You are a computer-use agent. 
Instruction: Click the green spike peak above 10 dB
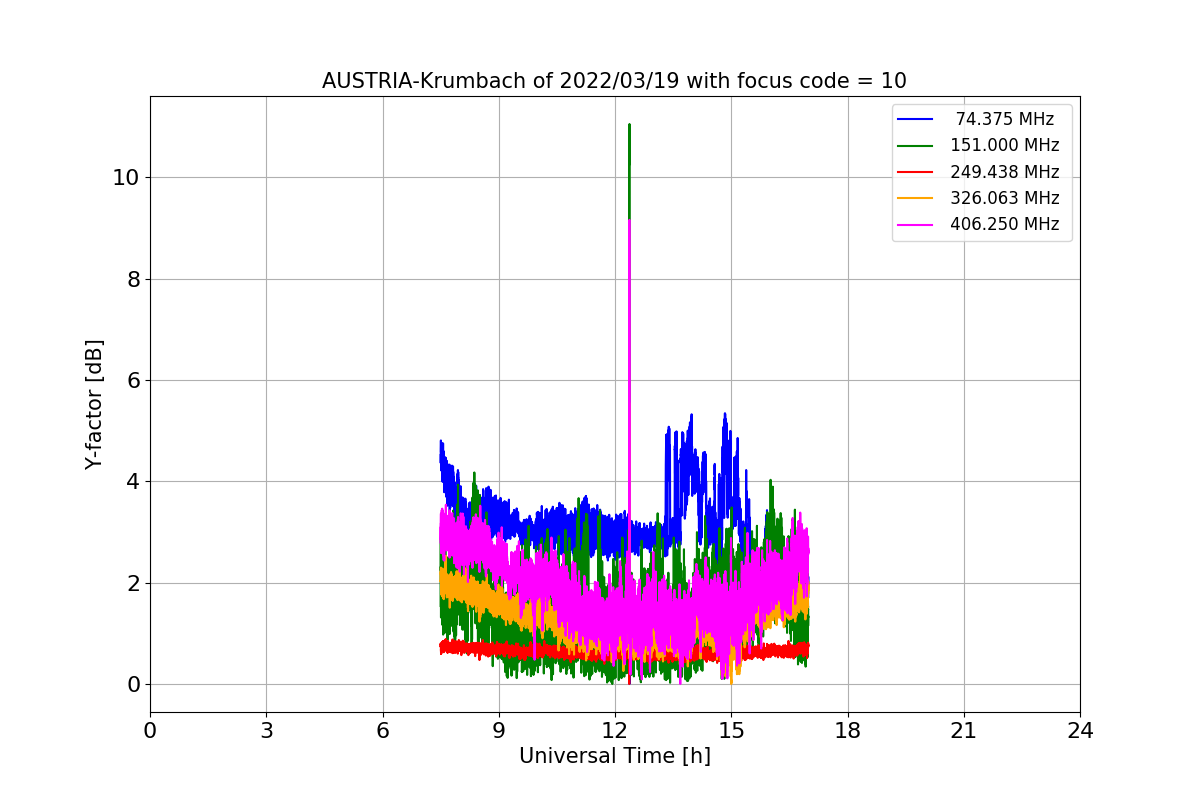tap(629, 126)
